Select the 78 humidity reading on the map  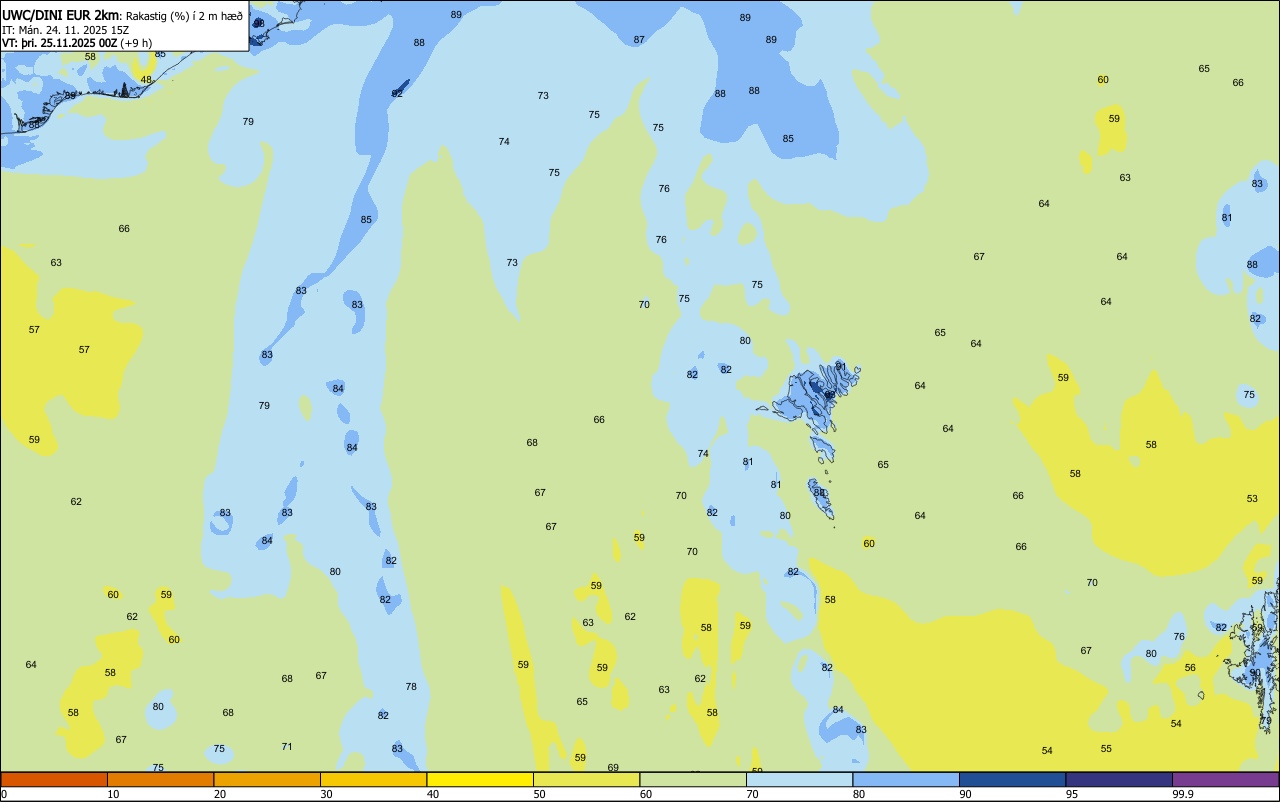tap(411, 687)
